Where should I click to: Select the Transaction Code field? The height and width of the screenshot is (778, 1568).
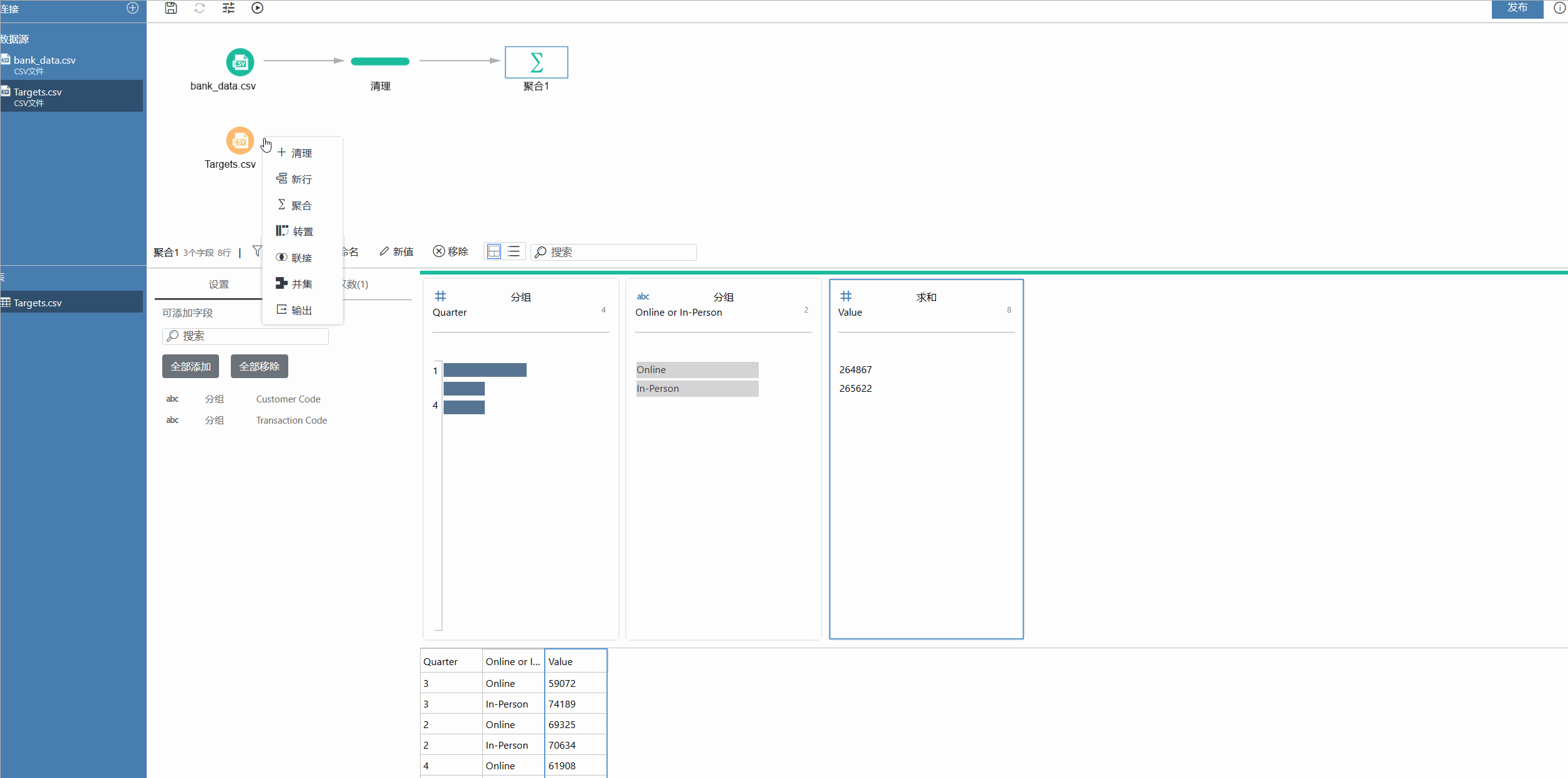point(291,421)
